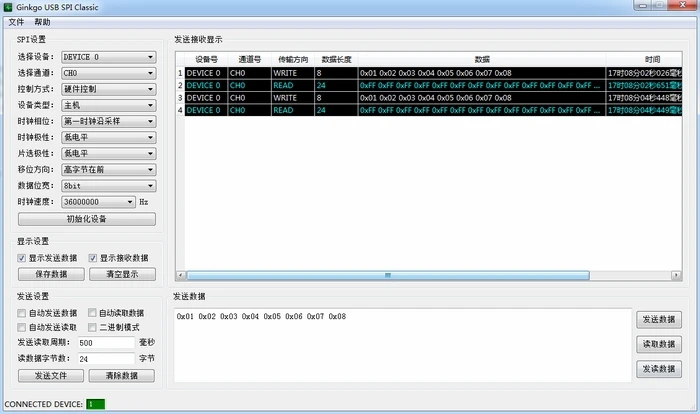Click the 设备号 column header
This screenshot has height=414, width=700.
click(x=206, y=59)
